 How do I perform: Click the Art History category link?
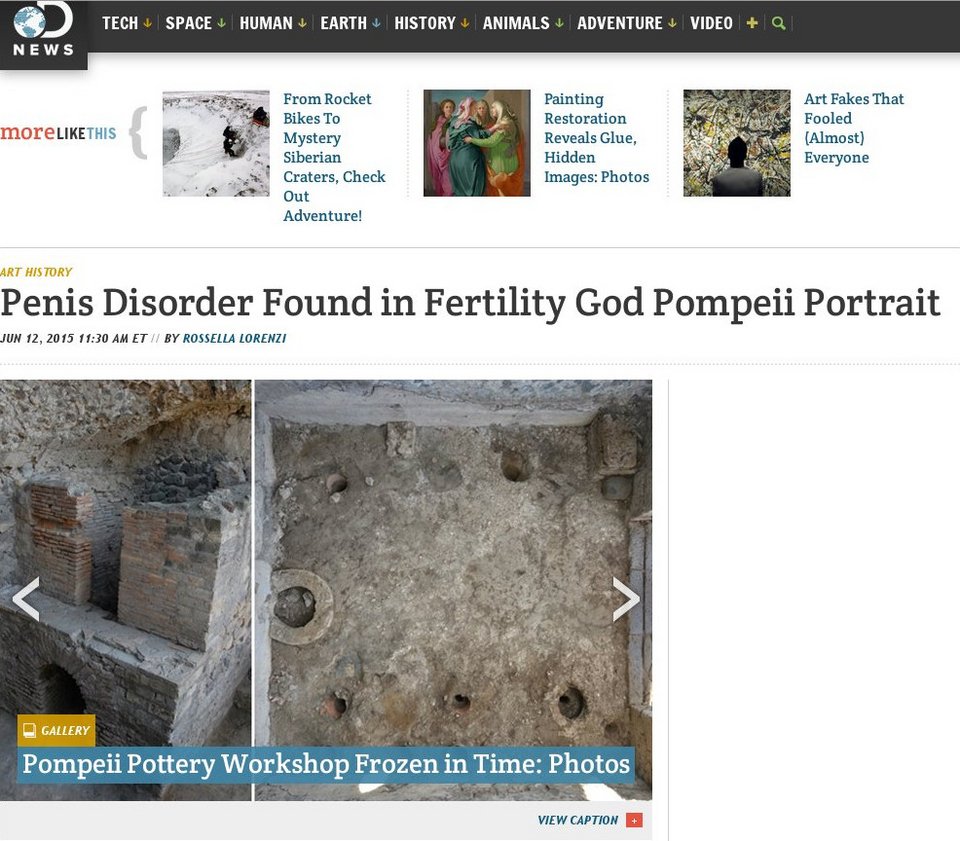[x=36, y=272]
